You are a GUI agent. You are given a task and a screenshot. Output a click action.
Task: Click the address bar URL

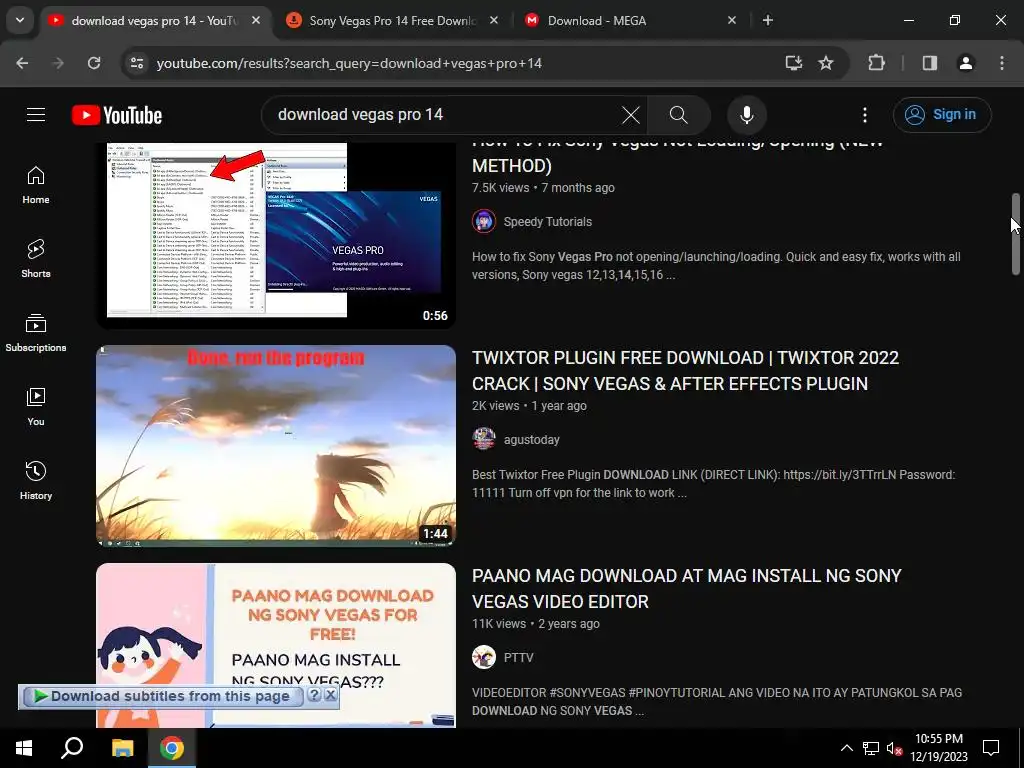[349, 63]
